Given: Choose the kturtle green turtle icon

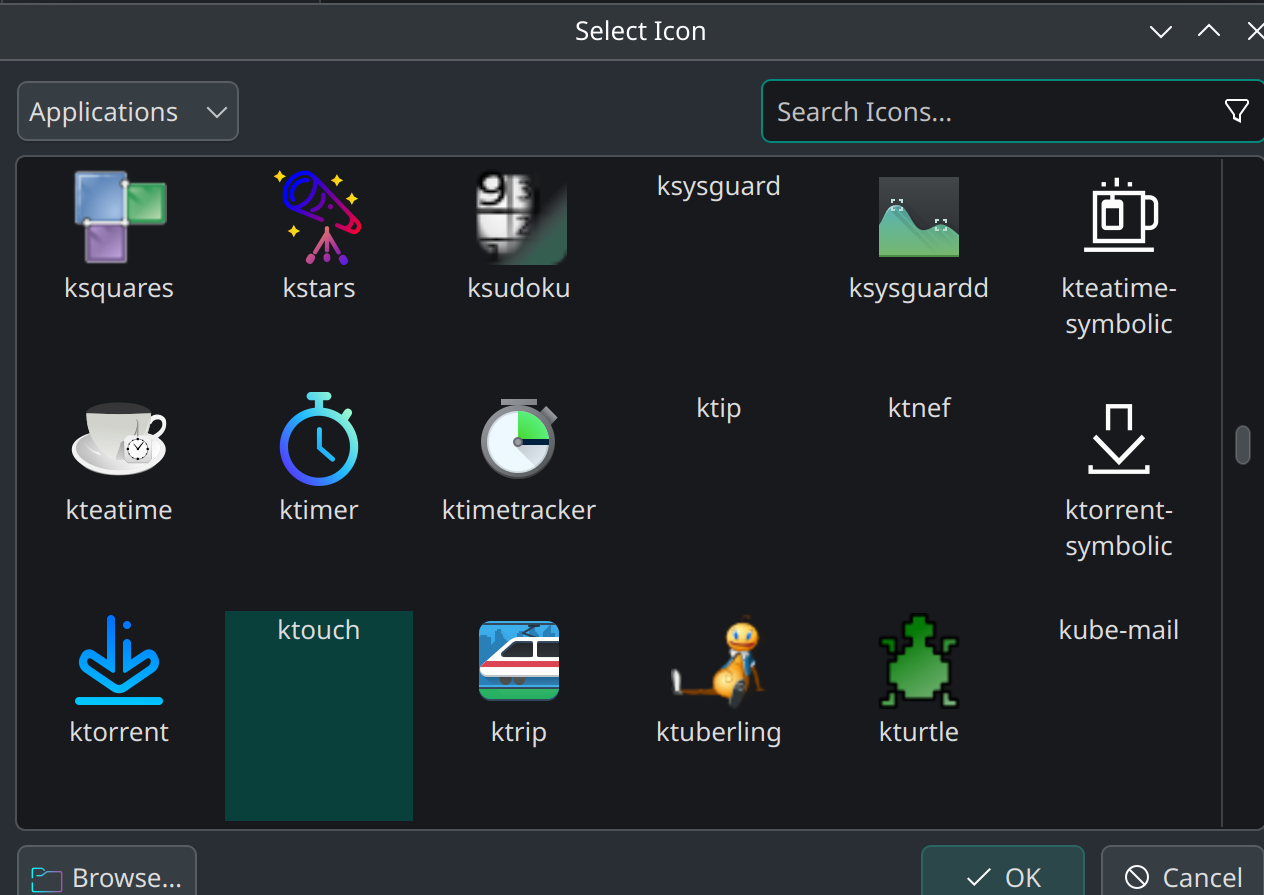Looking at the screenshot, I should (918, 660).
